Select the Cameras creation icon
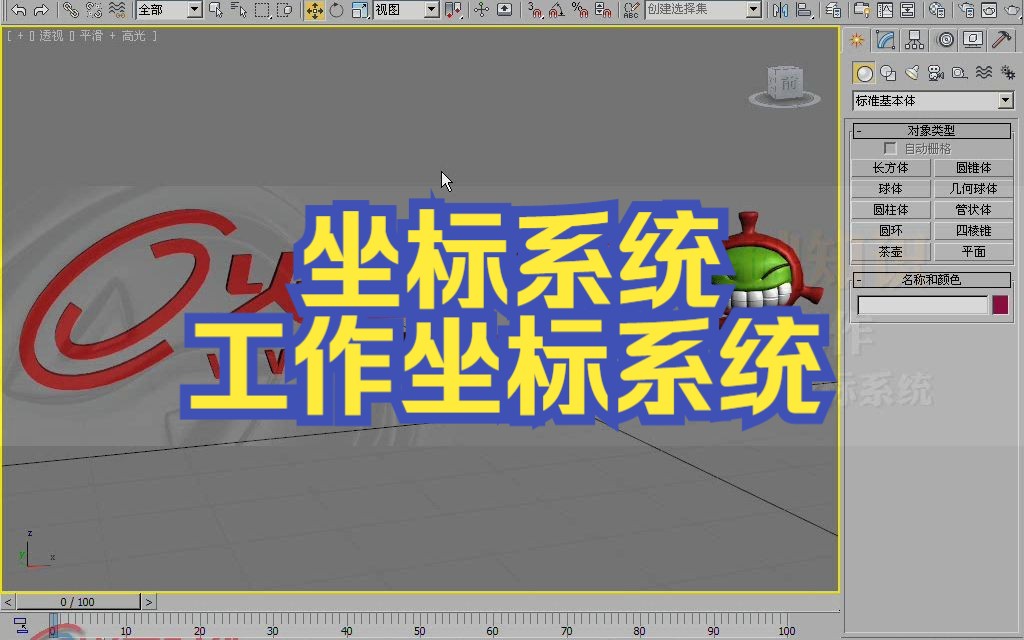Image resolution: width=1024 pixels, height=640 pixels. click(x=935, y=71)
